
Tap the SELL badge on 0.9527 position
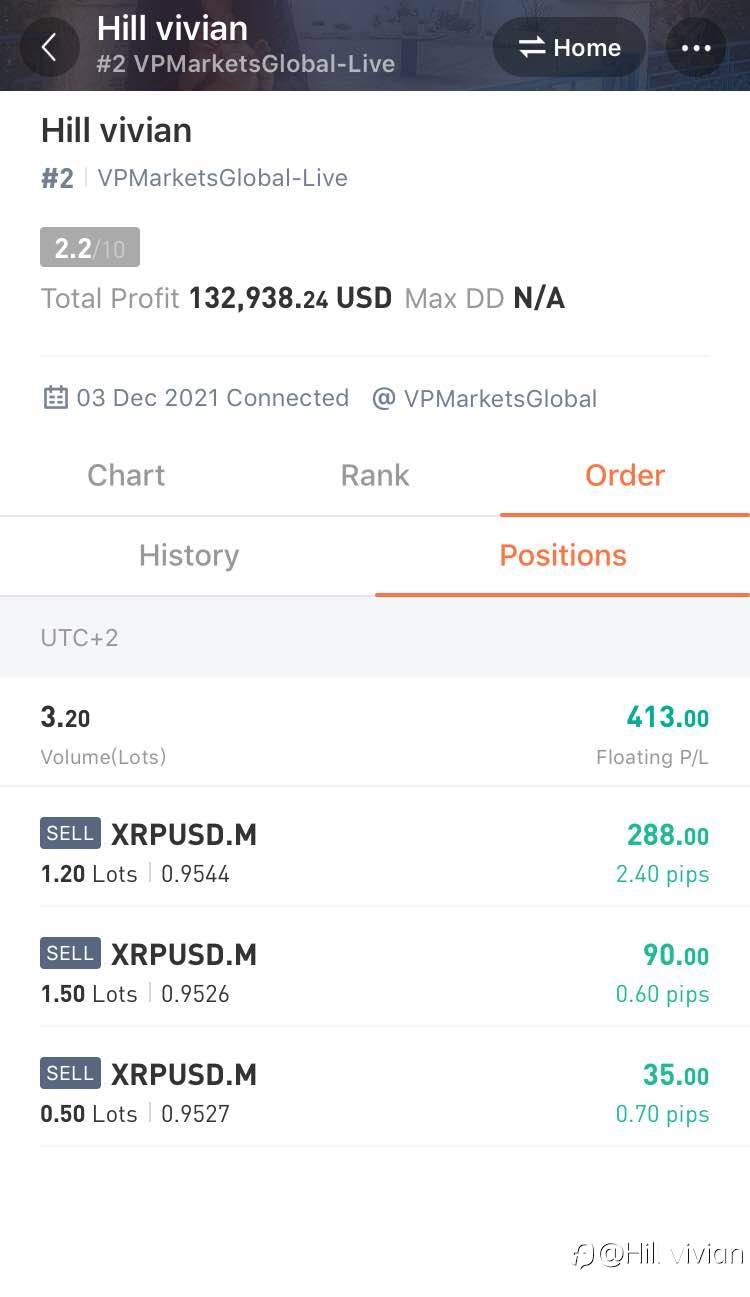(70, 1073)
